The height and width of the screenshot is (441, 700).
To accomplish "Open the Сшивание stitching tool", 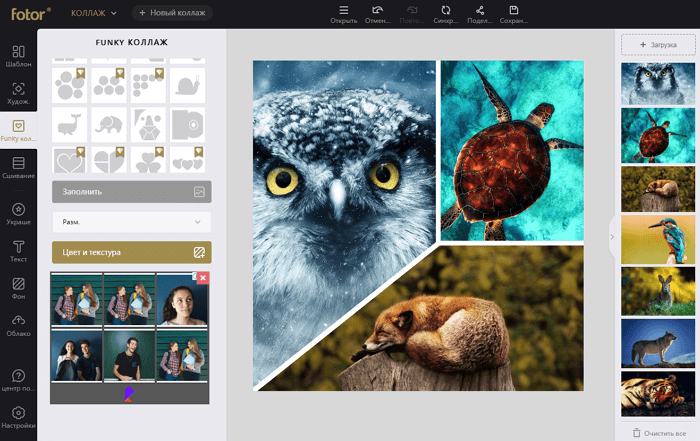I will (18, 167).
